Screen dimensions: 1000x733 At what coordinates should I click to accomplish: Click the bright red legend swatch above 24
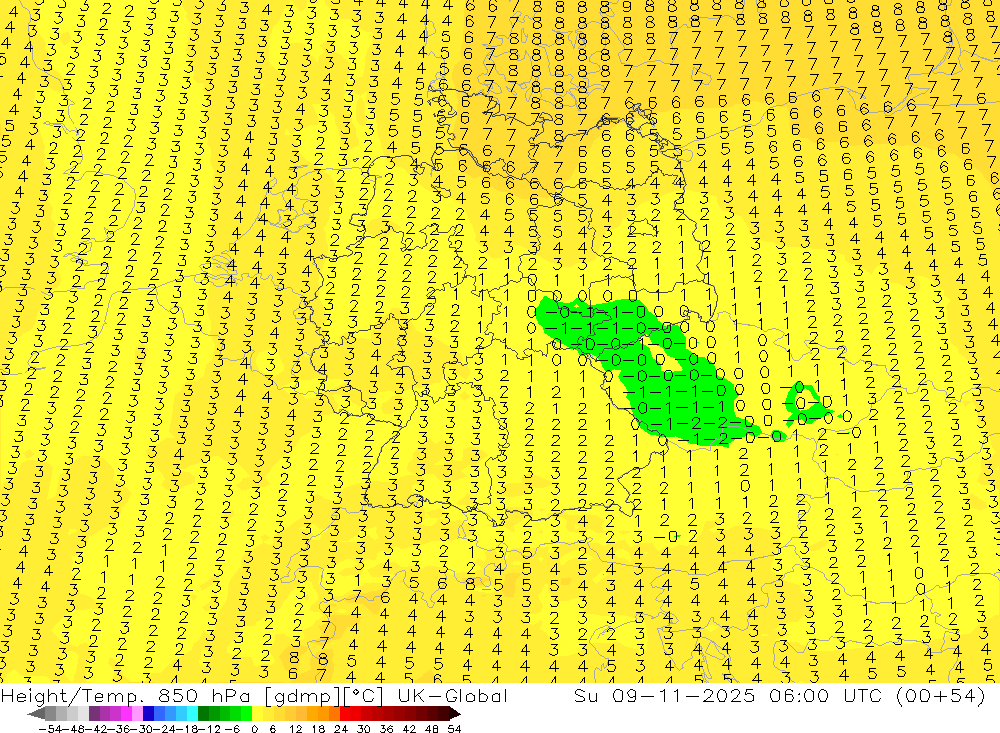point(345,714)
